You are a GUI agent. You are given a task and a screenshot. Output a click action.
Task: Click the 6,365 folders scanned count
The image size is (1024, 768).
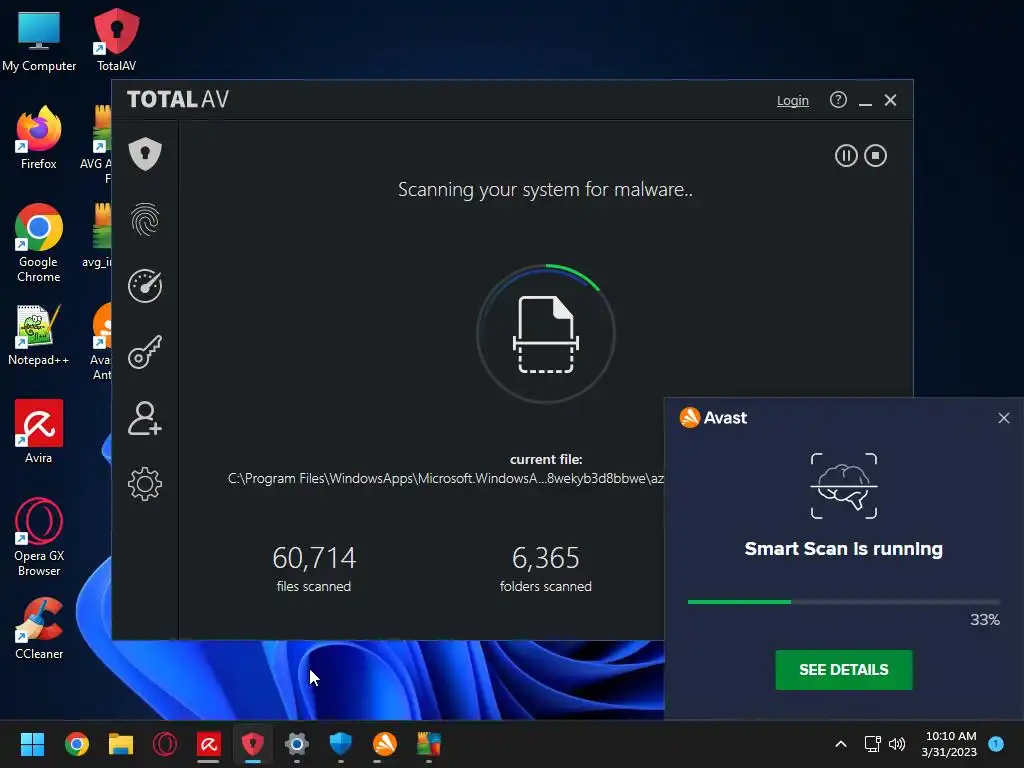point(546,558)
